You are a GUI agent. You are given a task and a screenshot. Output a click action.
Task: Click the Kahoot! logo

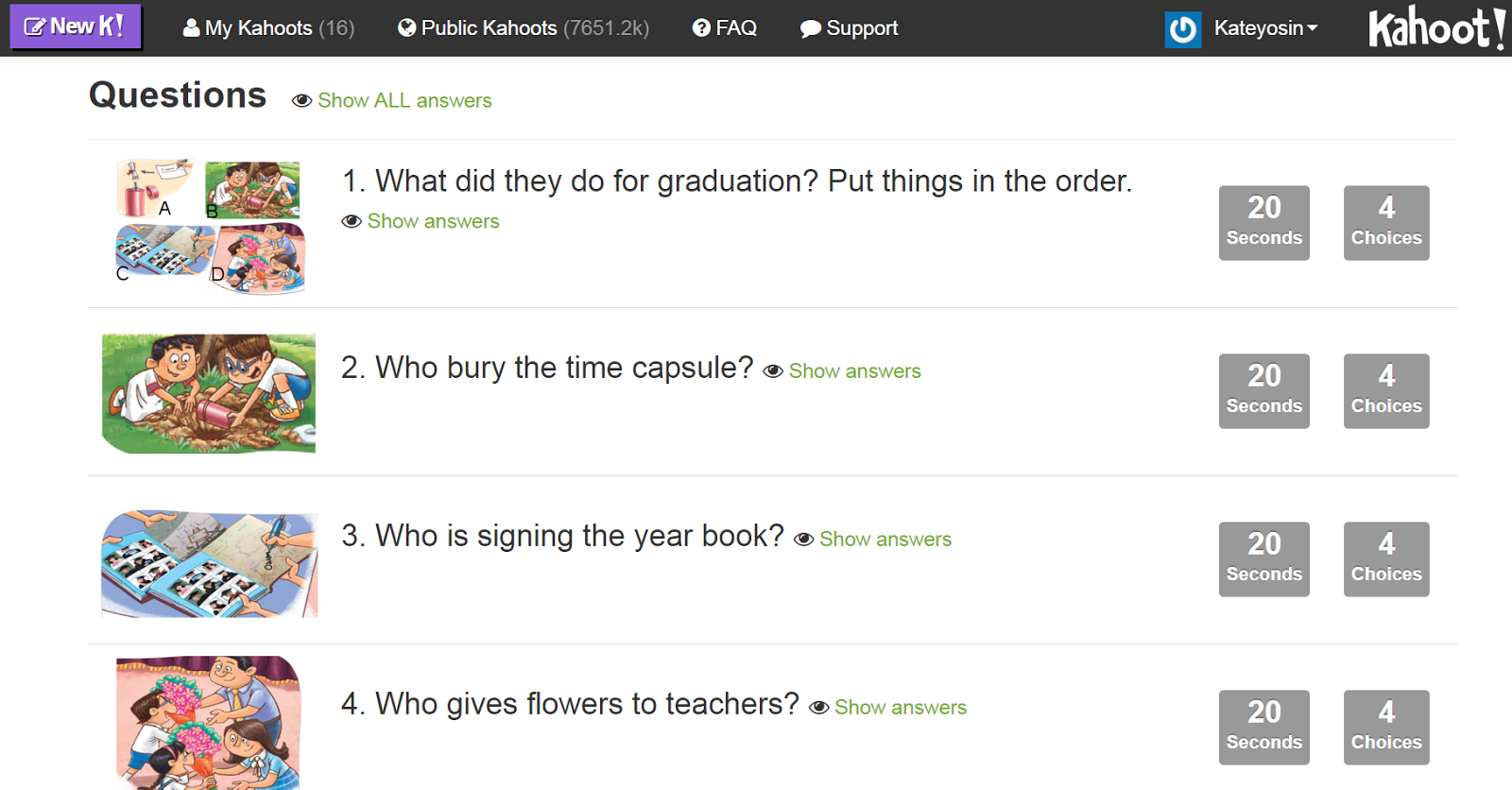(1436, 28)
